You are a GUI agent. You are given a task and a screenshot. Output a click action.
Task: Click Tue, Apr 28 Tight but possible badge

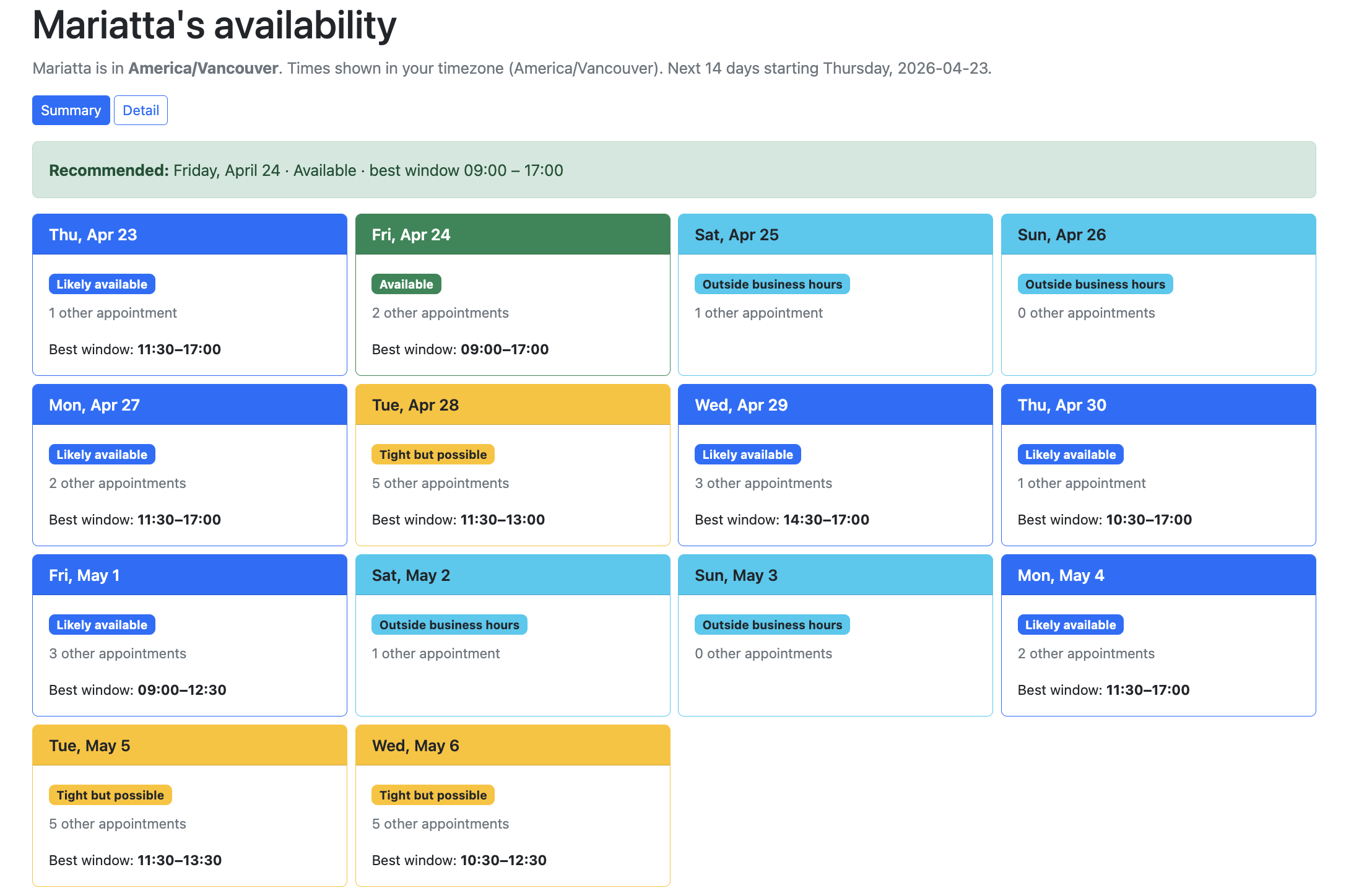pos(433,455)
